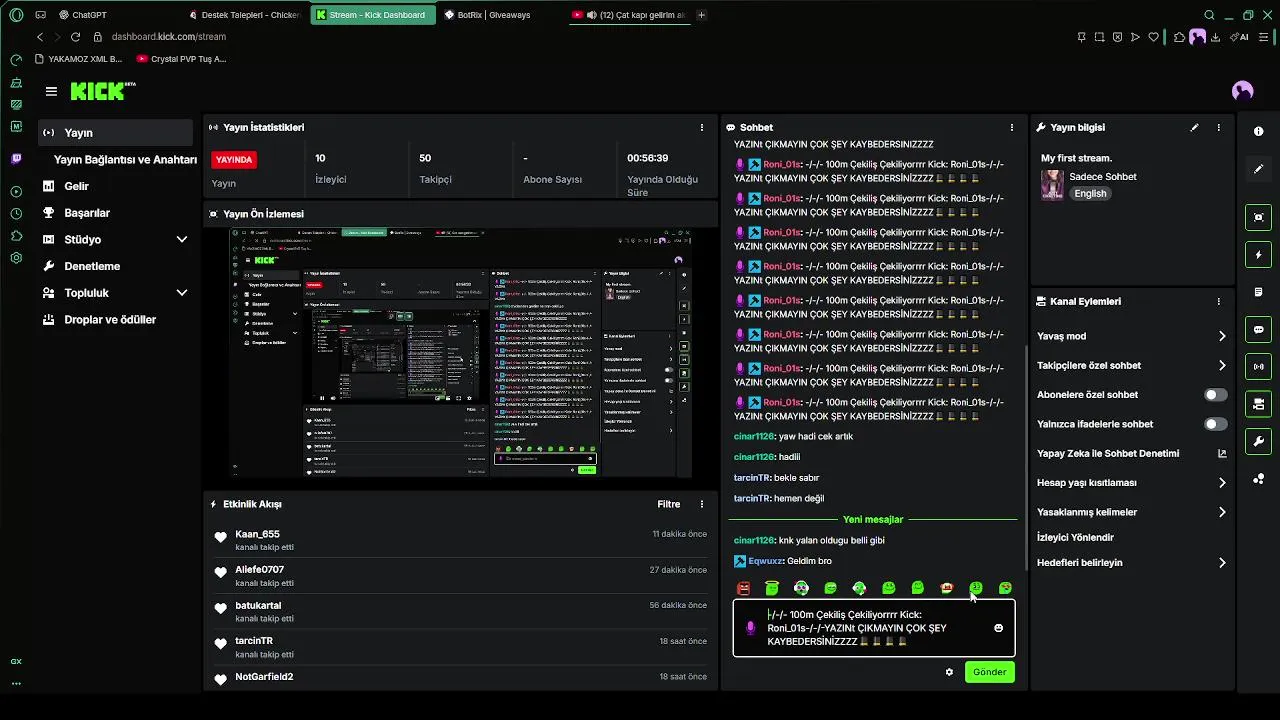
Task: Toggle Yalnızca ifadelerle sohbet switch
Action: pos(1215,424)
